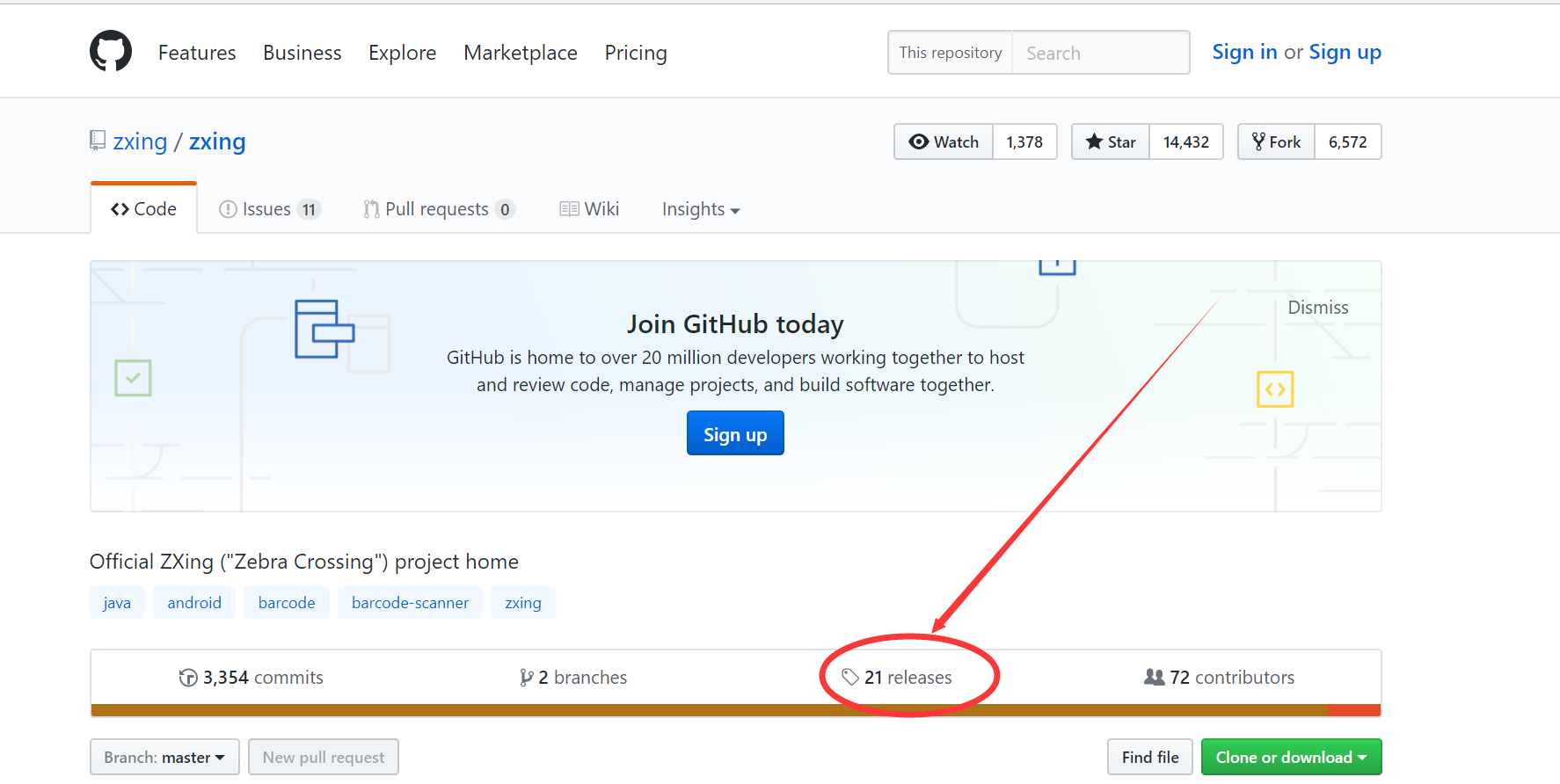
Task: Click the Official ZXing project home description
Action: pos(304,562)
